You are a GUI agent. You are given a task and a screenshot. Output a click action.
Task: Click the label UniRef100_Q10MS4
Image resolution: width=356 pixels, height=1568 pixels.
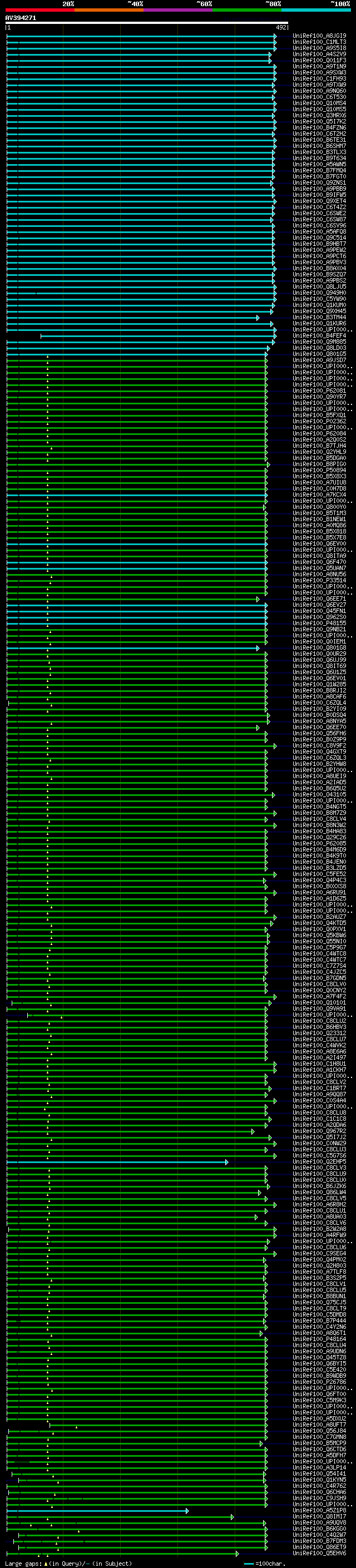coord(319,103)
